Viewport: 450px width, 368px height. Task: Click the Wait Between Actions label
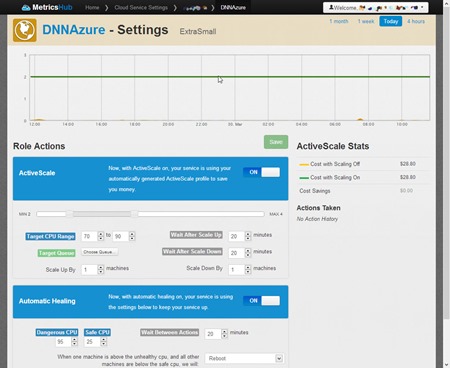click(x=170, y=332)
